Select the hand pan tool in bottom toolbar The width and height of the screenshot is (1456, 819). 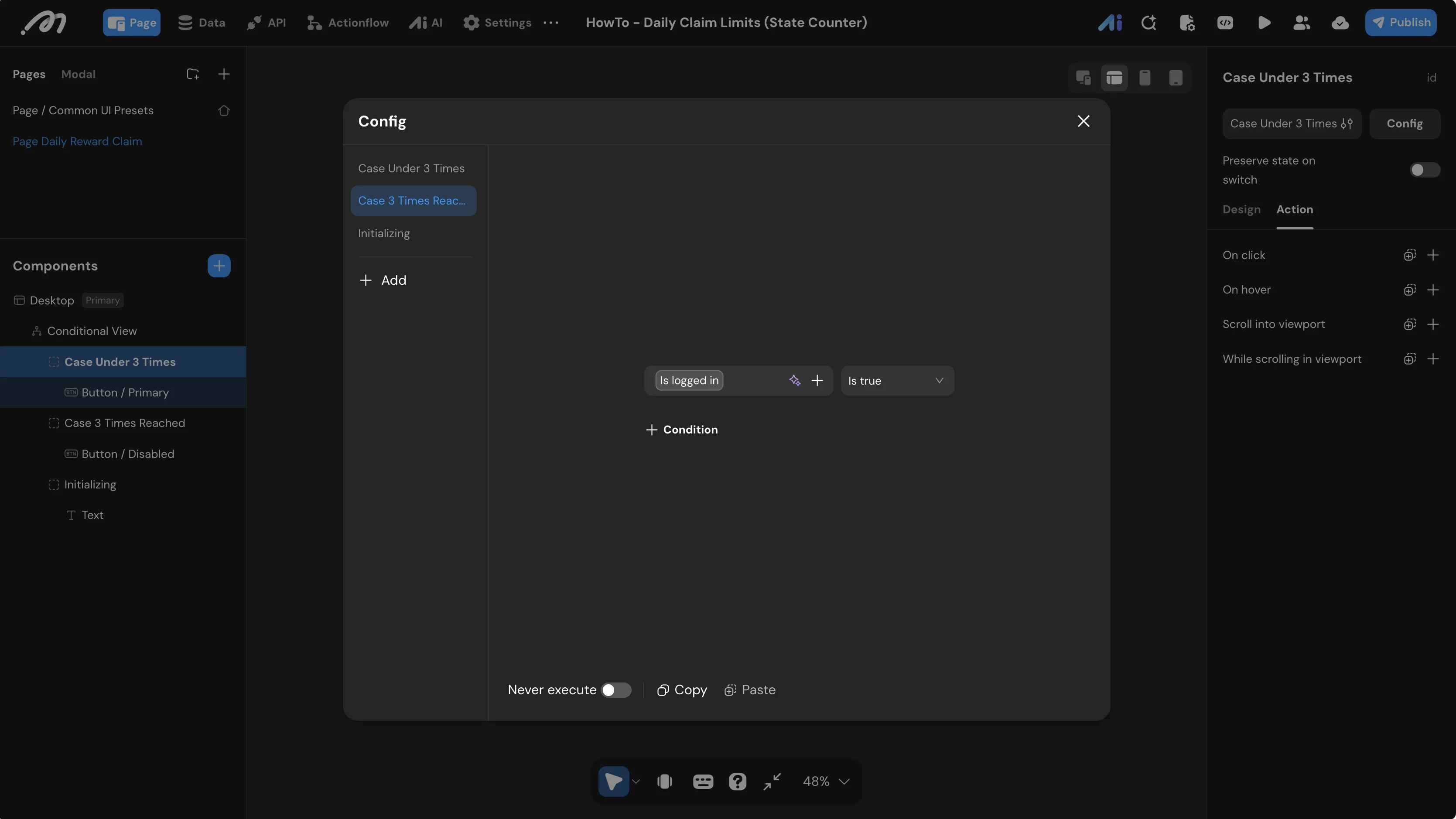[665, 781]
